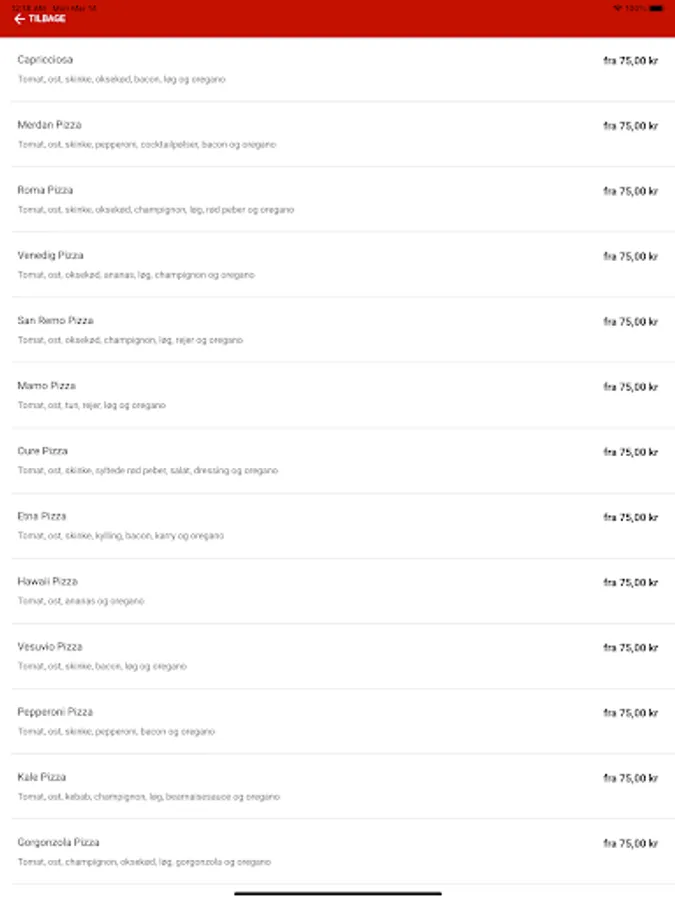
Task: Tap the back arrow icon
Action: click(x=19, y=19)
